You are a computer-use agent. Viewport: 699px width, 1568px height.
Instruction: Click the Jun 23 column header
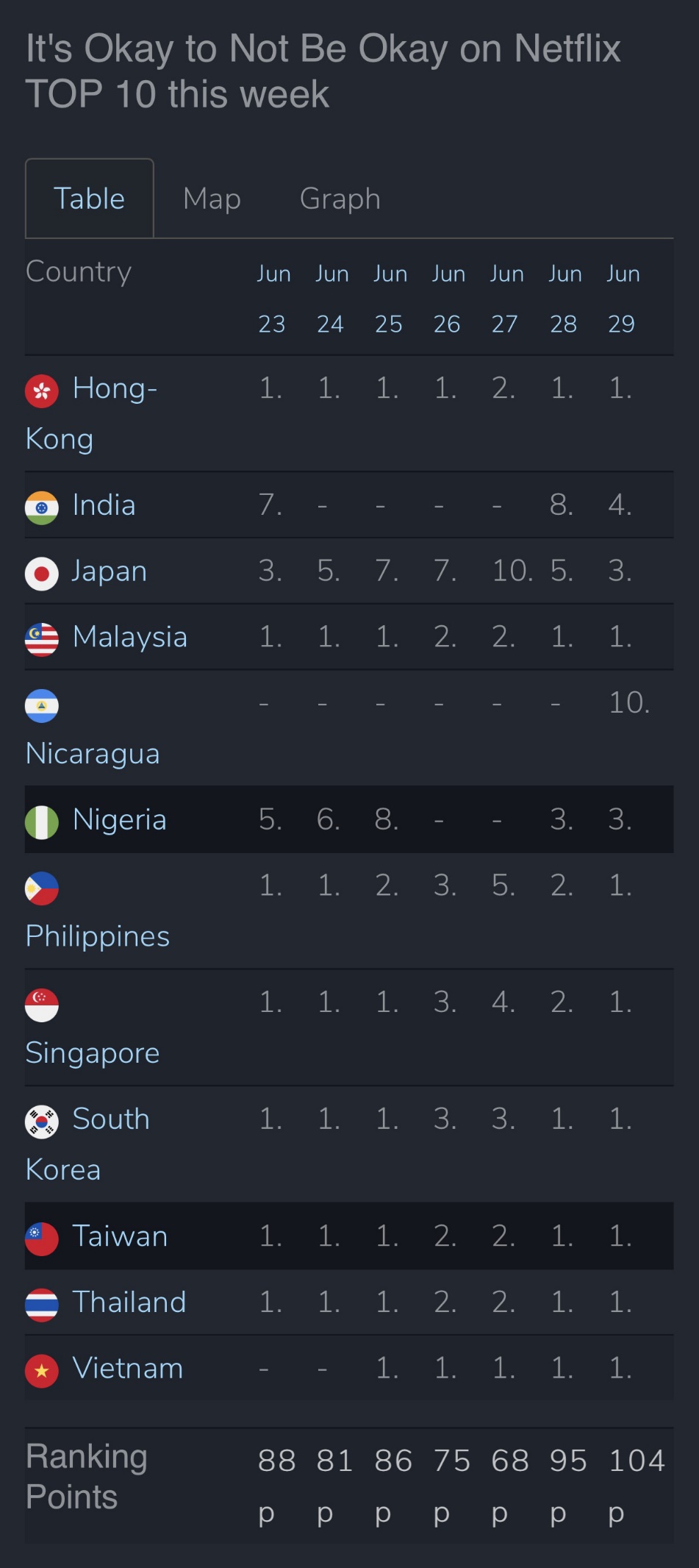click(273, 298)
